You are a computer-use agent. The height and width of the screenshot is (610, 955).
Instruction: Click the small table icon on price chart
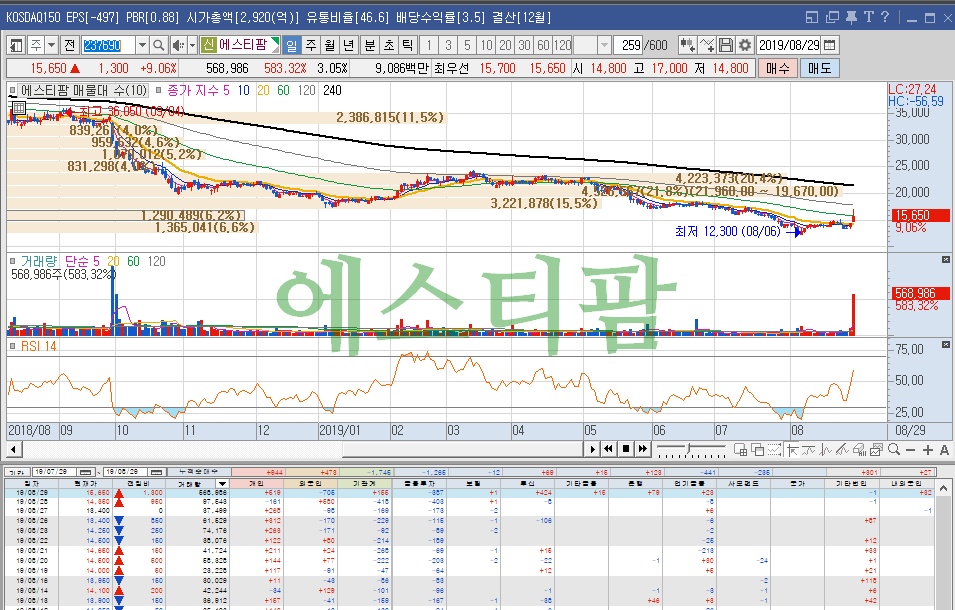pyautogui.click(x=18, y=108)
